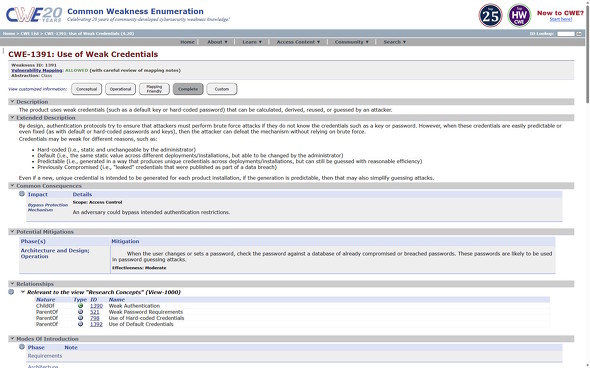Image resolution: width=590 pixels, height=368 pixels.
Task: Click the CWE 20 Years logo
Action: click(x=34, y=15)
